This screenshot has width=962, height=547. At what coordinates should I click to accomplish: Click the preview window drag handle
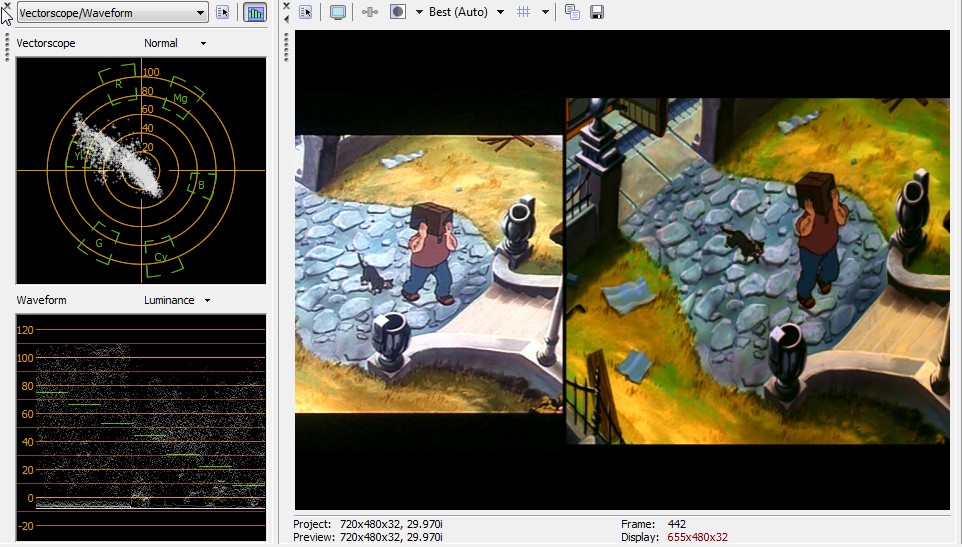pyautogui.click(x=287, y=48)
